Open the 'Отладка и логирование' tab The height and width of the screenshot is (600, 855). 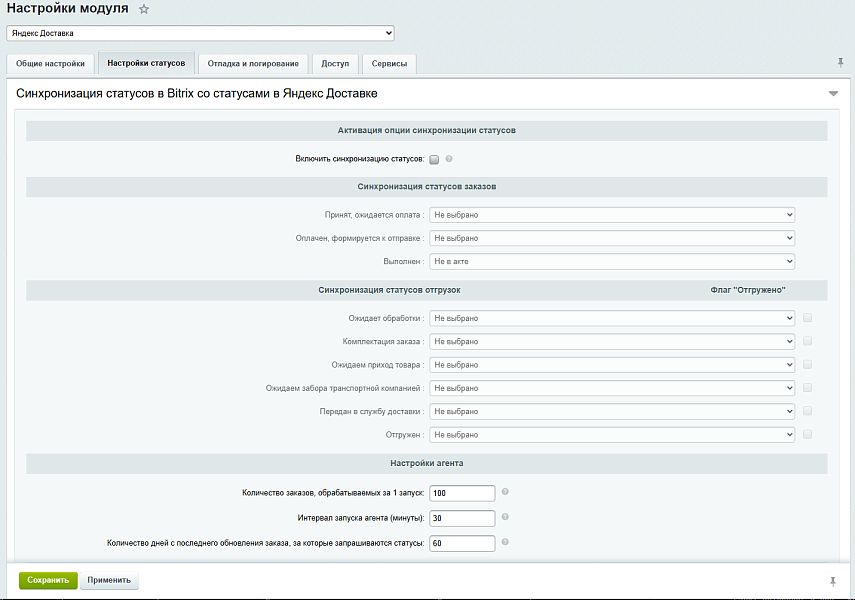tap(253, 64)
